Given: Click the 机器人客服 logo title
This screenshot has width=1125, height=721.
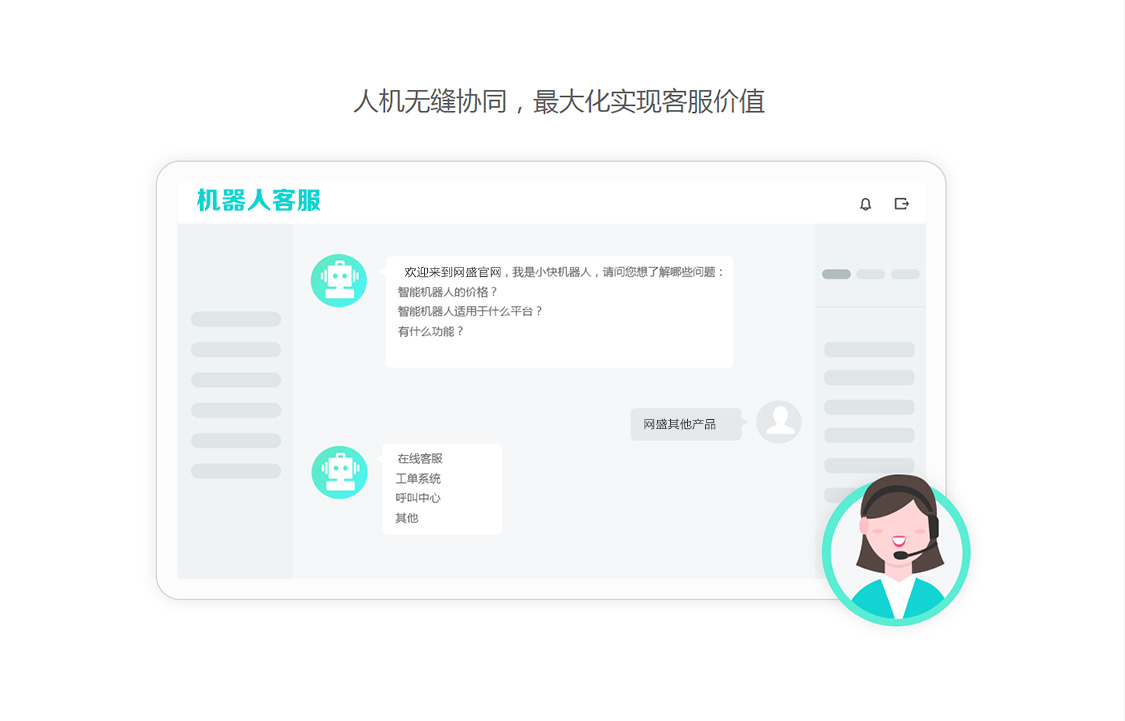Looking at the screenshot, I should pyautogui.click(x=259, y=201).
